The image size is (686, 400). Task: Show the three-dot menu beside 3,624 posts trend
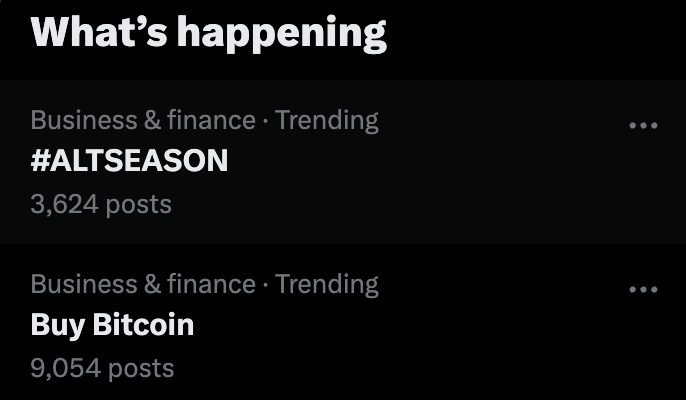643,126
